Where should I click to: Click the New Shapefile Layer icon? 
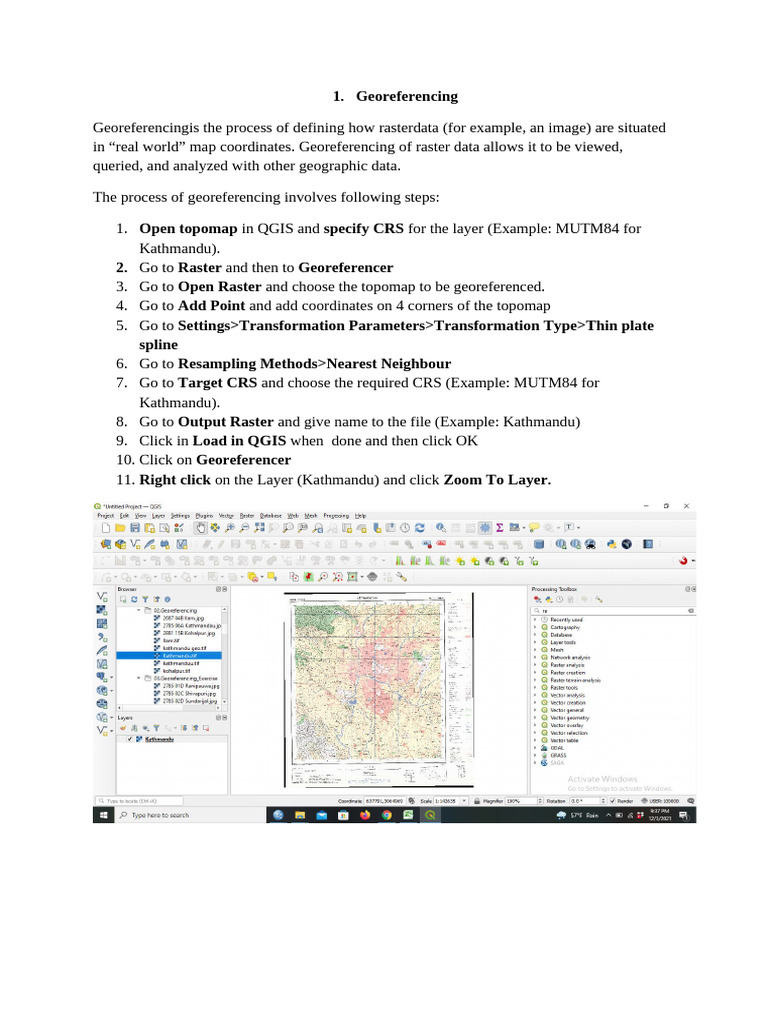[x=135, y=544]
